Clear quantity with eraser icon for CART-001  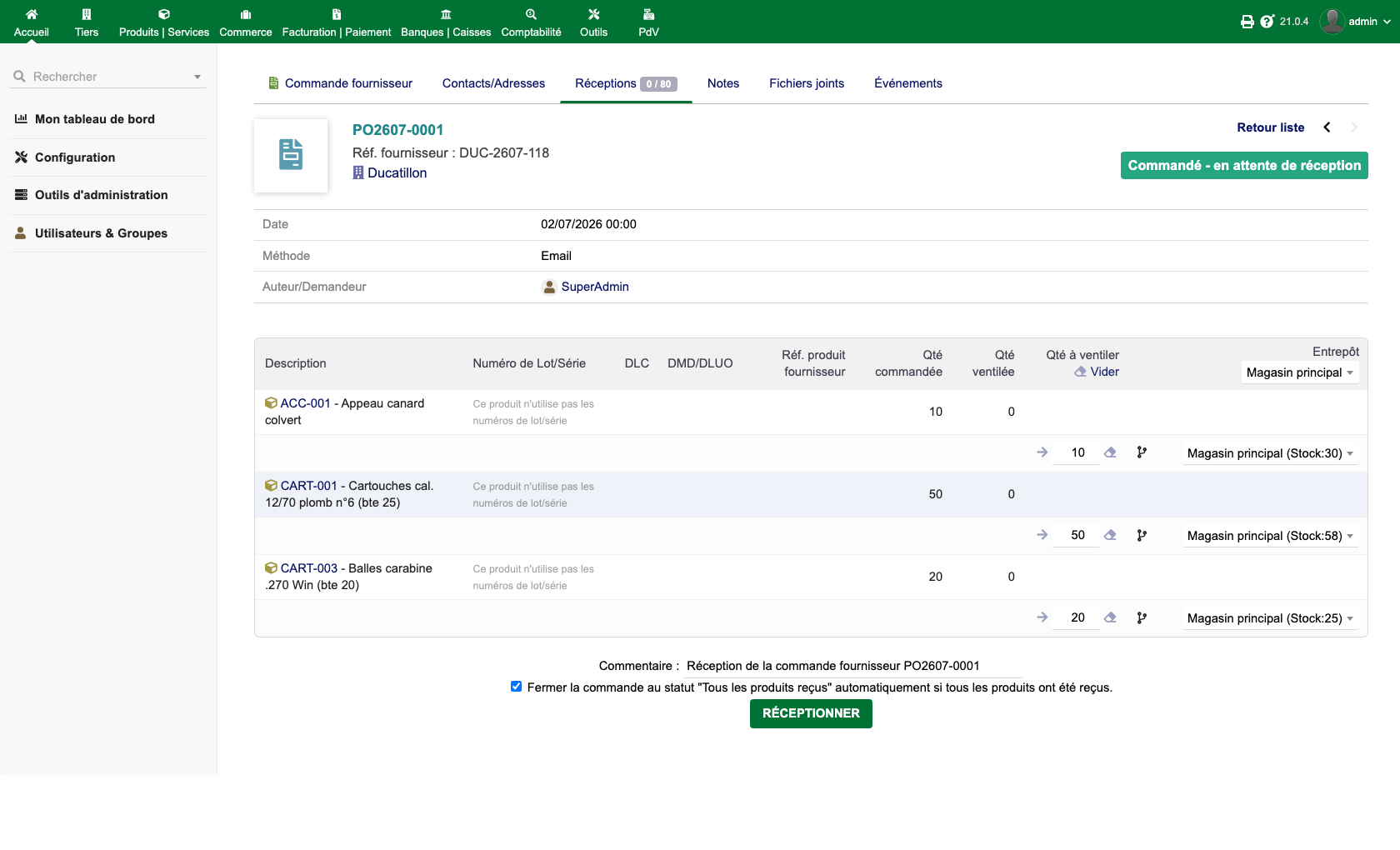coord(1110,535)
